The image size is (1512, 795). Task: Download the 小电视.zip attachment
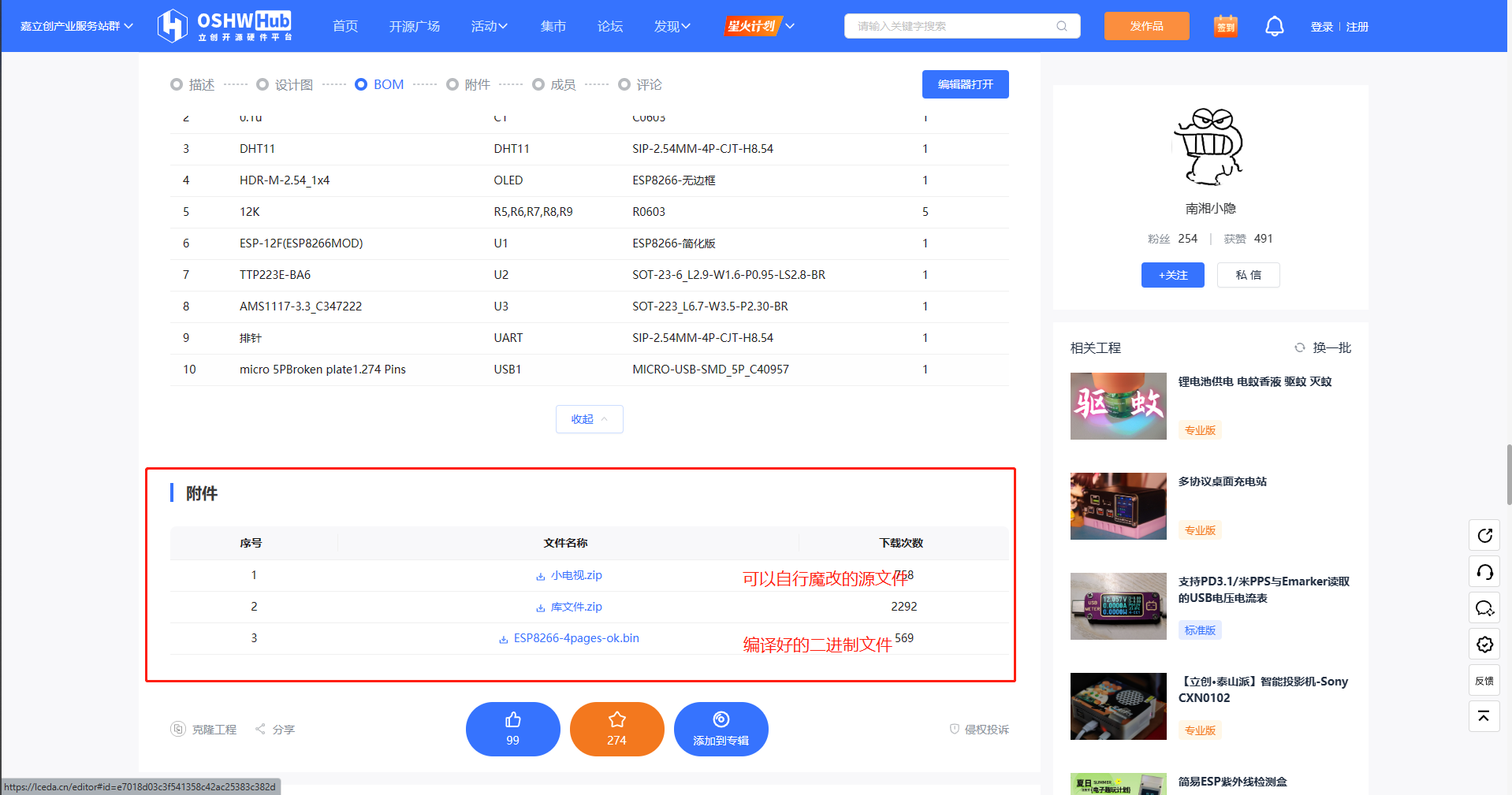tap(575, 575)
